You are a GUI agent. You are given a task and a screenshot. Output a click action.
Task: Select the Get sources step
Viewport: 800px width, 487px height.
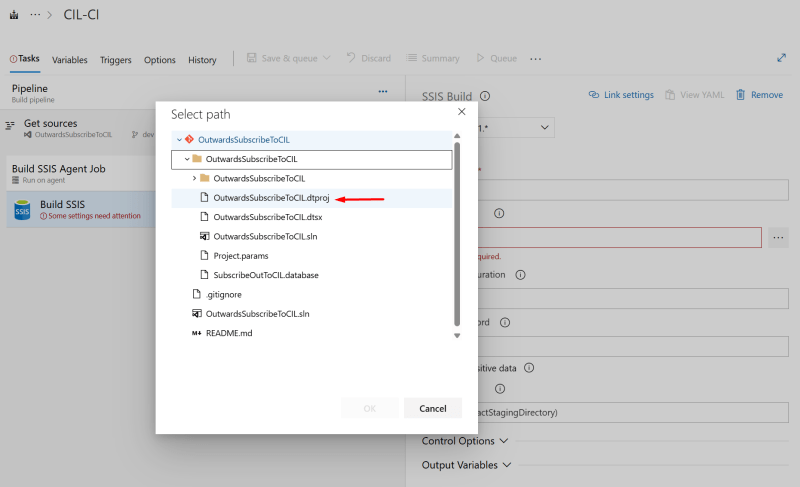(x=81, y=128)
